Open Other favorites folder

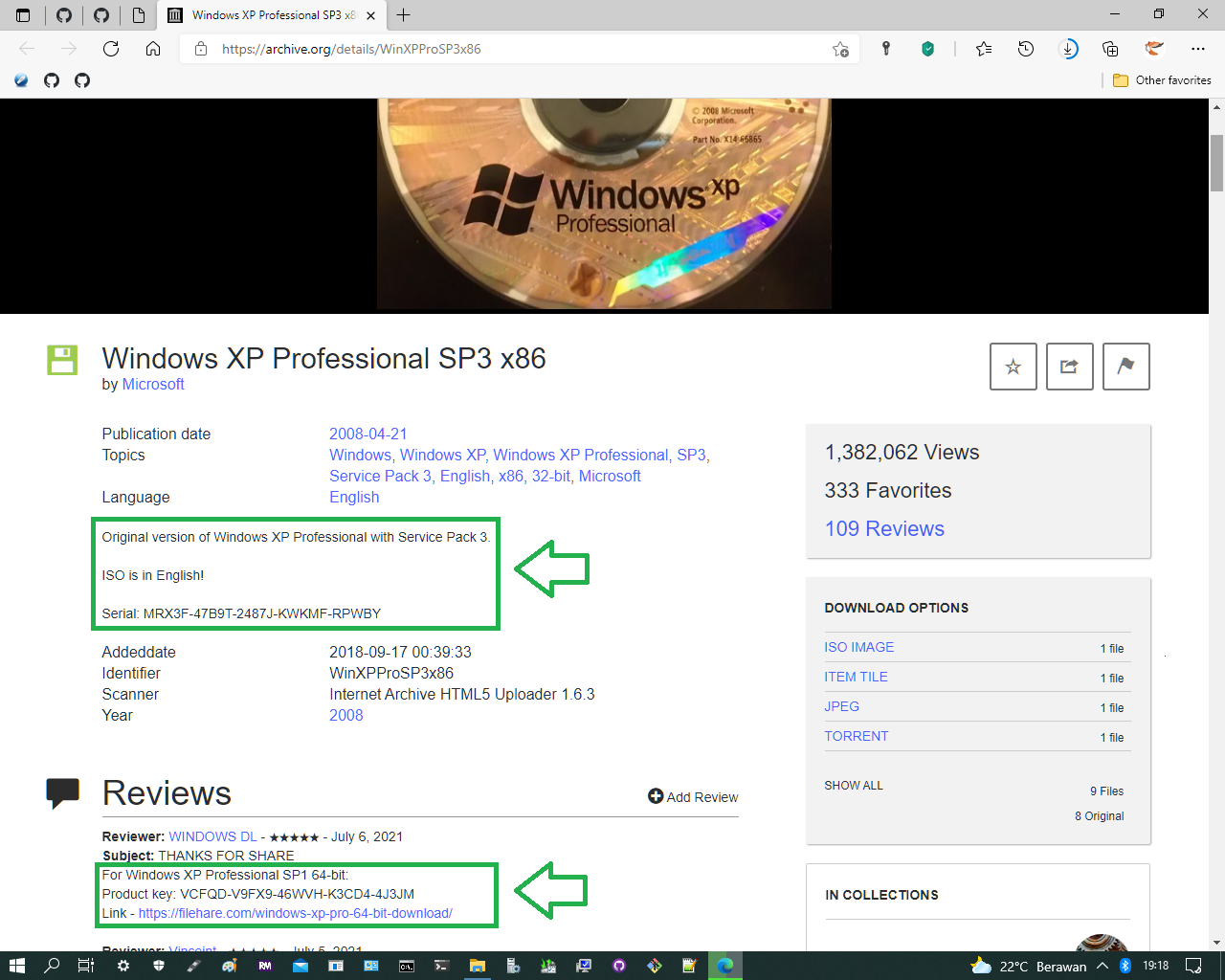click(1162, 80)
